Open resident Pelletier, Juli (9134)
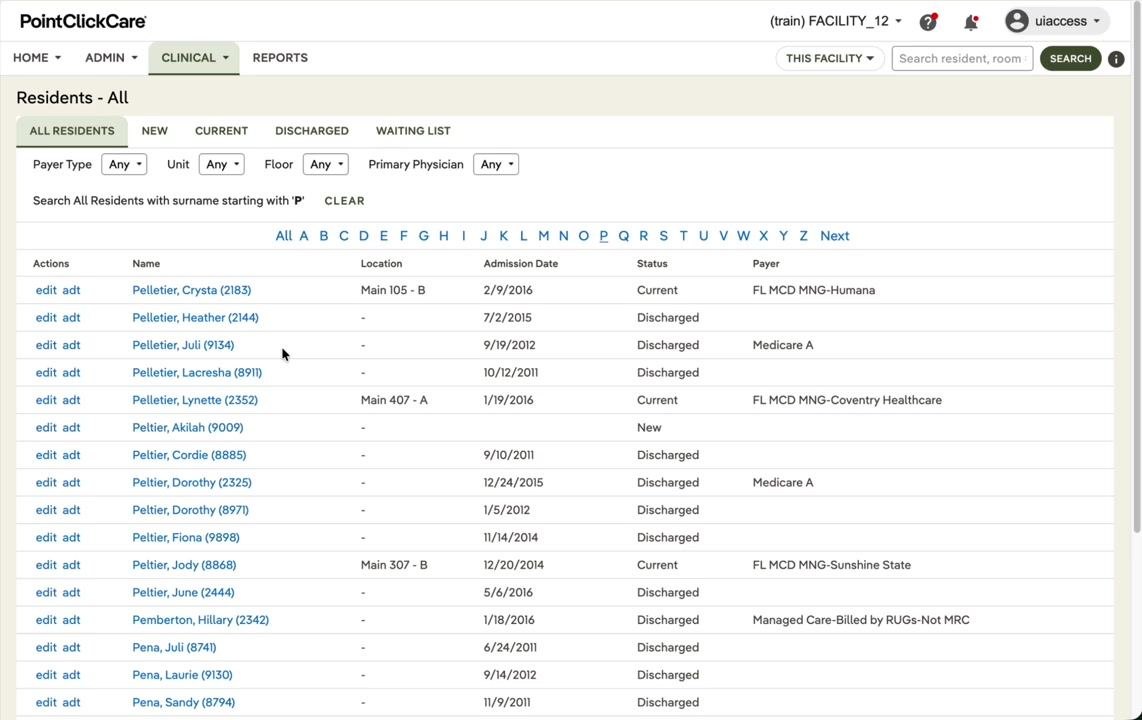The width and height of the screenshot is (1142, 720). click(183, 345)
